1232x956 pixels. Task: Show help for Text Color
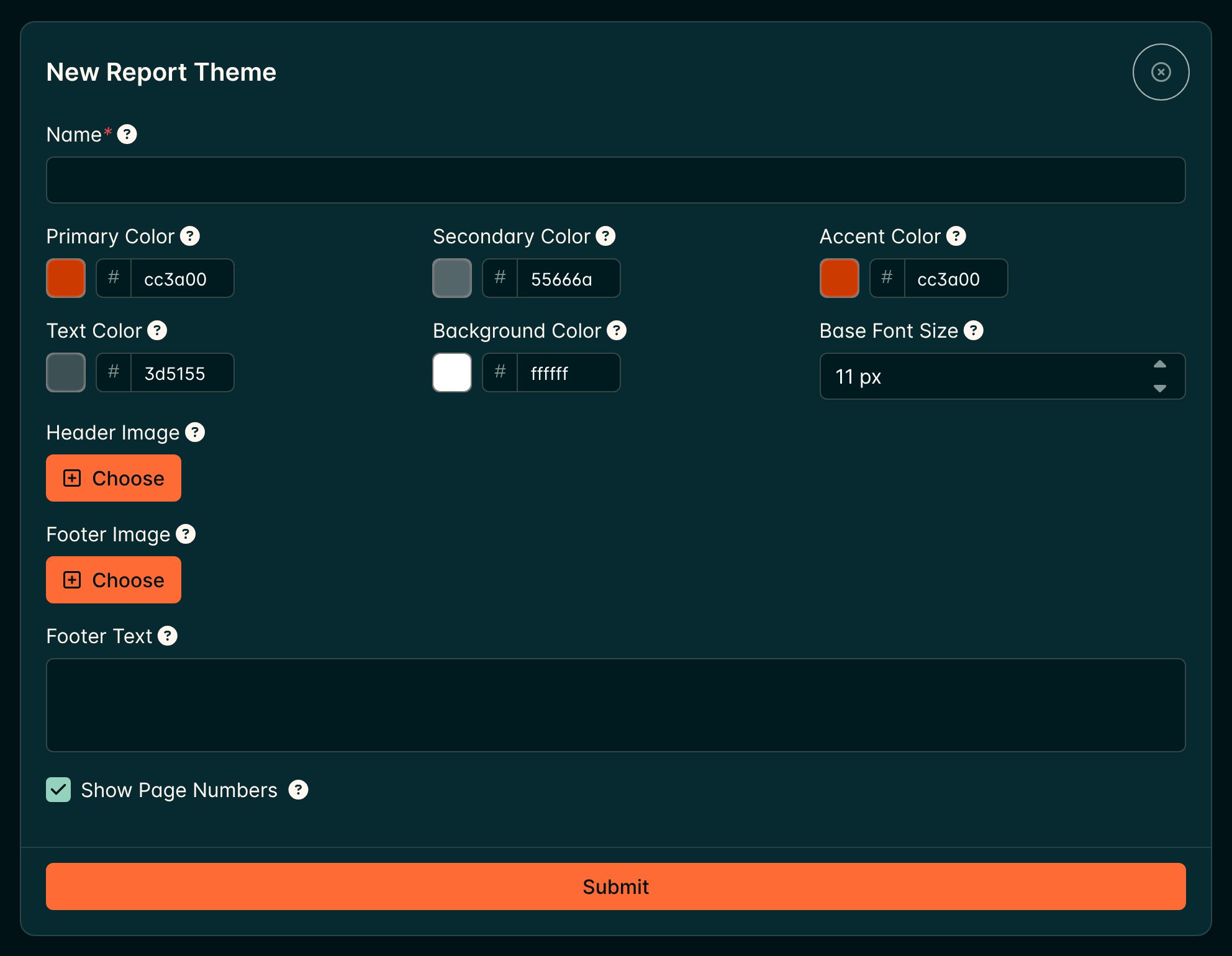tap(157, 330)
